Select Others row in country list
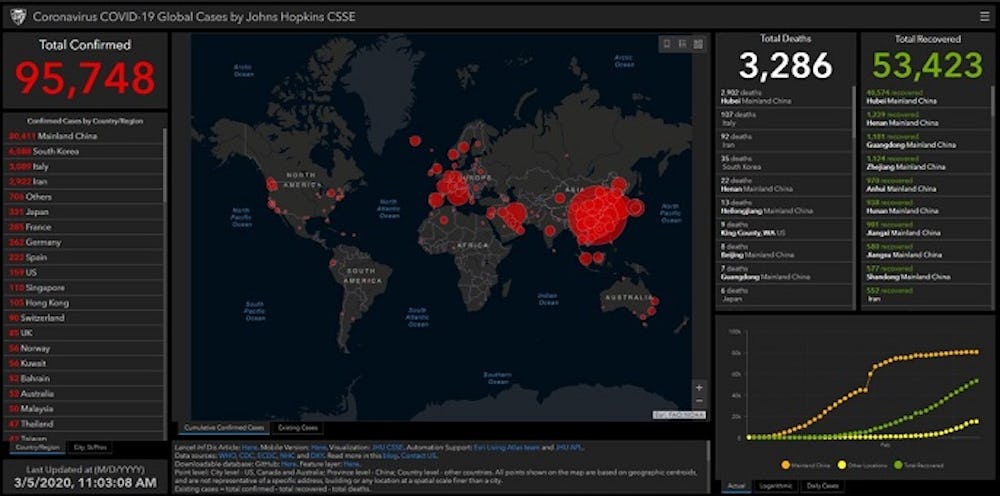Screen dimensions: 1000x496 (x=84, y=197)
